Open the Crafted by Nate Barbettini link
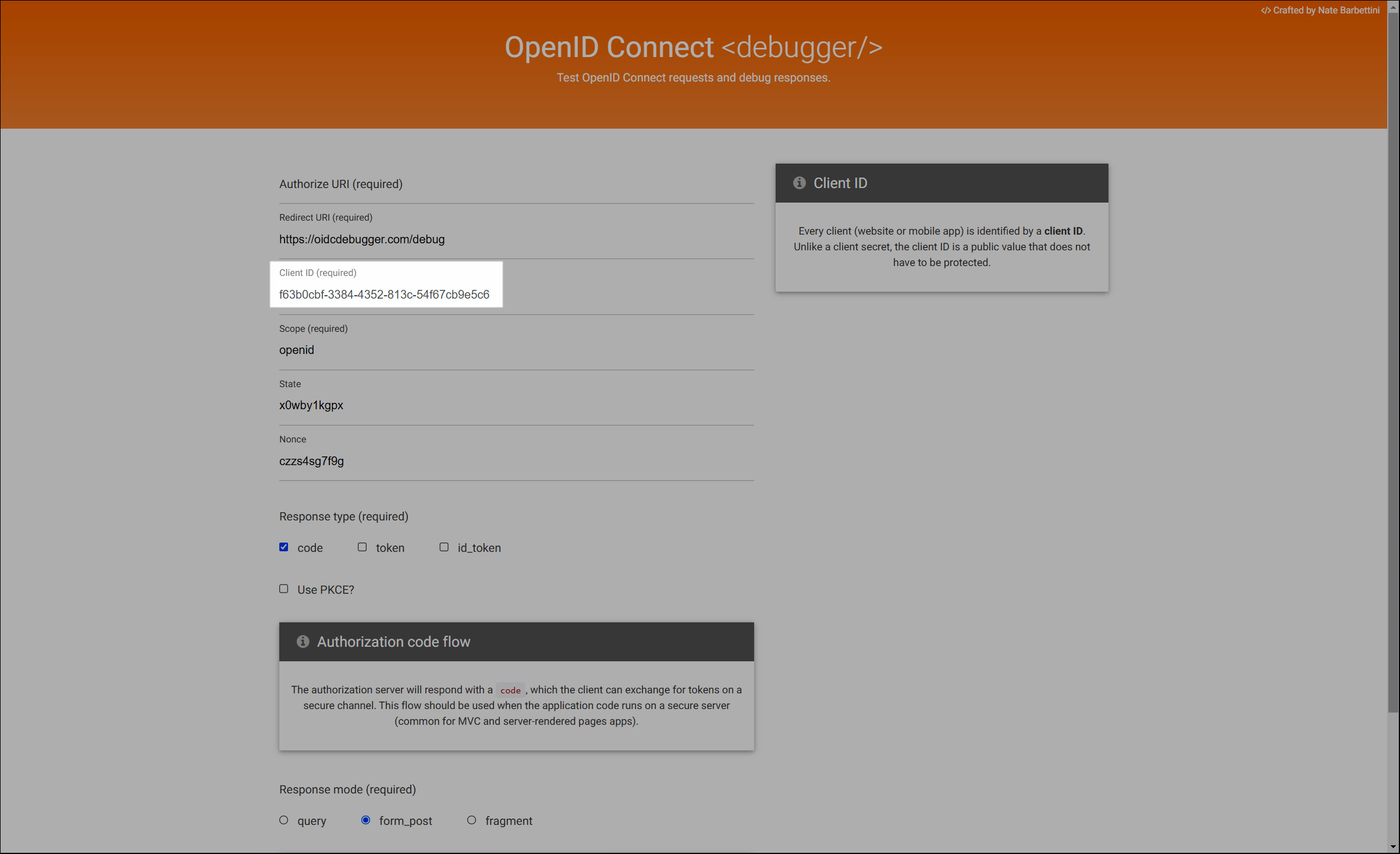The width and height of the screenshot is (1400, 854). pos(1320,10)
